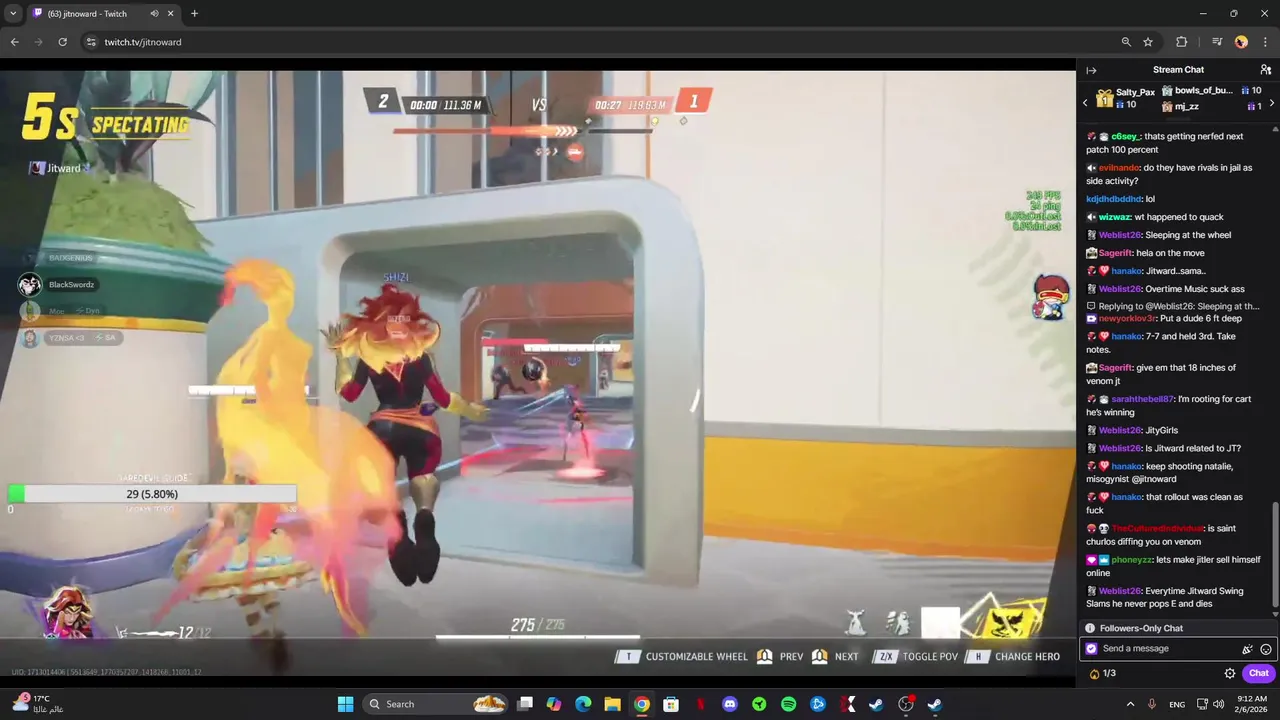Open username newyorklov3r in chat
Viewport: 1280px width, 720px height.
tap(1127, 318)
